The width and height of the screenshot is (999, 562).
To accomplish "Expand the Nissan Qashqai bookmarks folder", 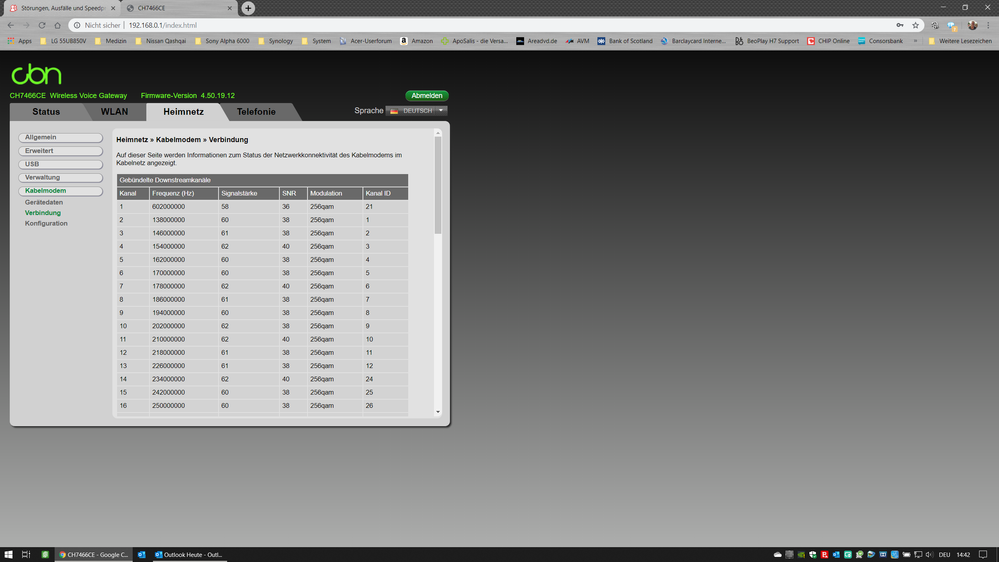I will tap(160, 41).
